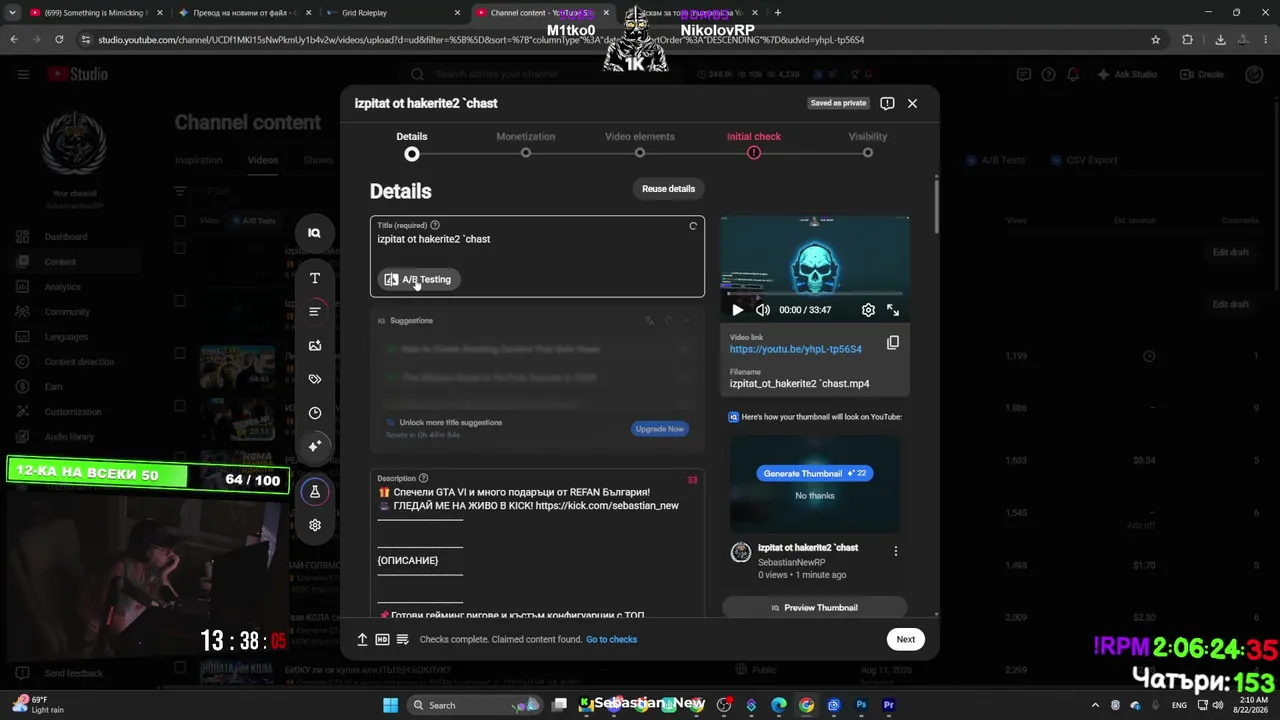The width and height of the screenshot is (1280, 720).
Task: Click the Upgrade Now button
Action: click(x=659, y=429)
